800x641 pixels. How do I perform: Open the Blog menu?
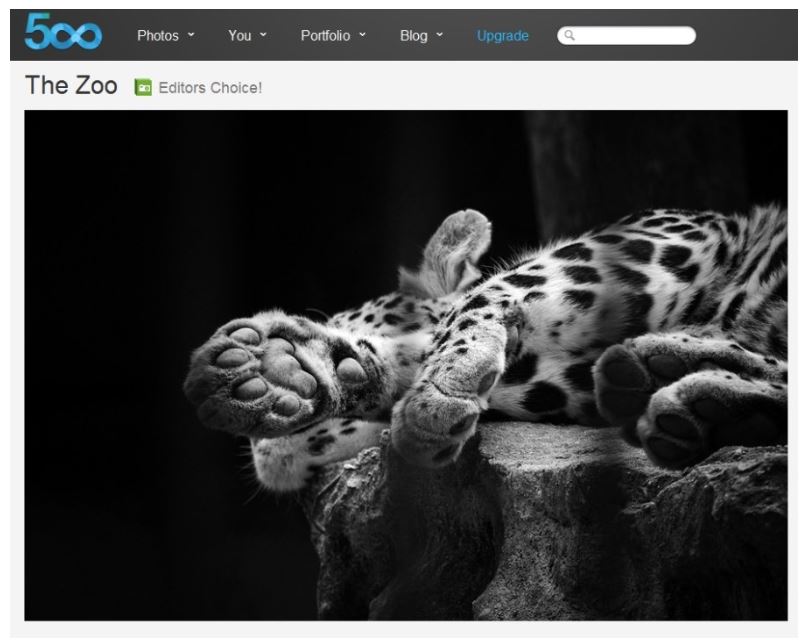[x=414, y=36]
